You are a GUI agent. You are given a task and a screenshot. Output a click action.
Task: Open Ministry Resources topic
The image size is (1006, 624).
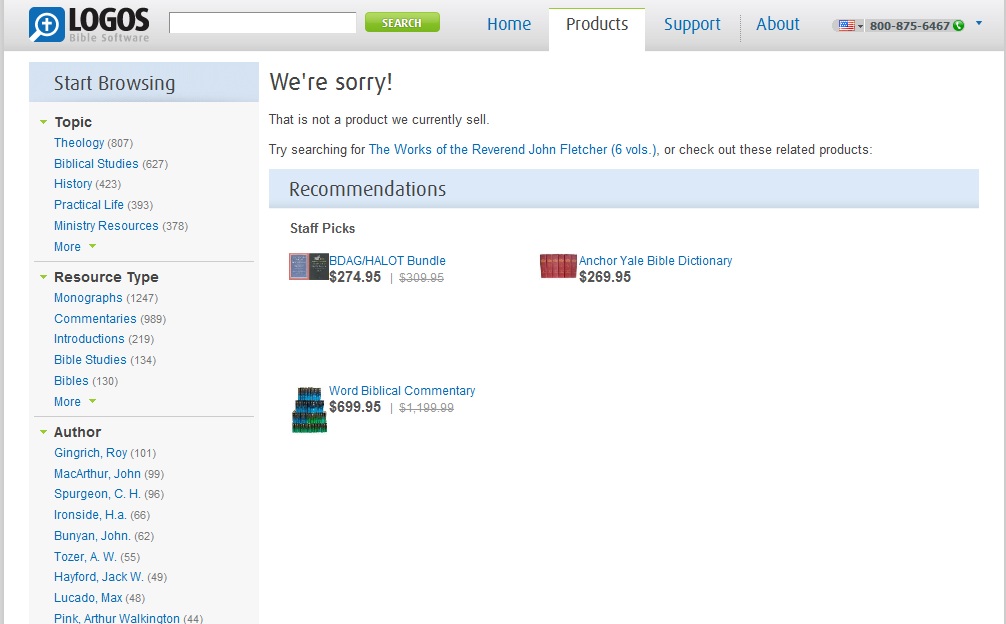[x=106, y=226]
